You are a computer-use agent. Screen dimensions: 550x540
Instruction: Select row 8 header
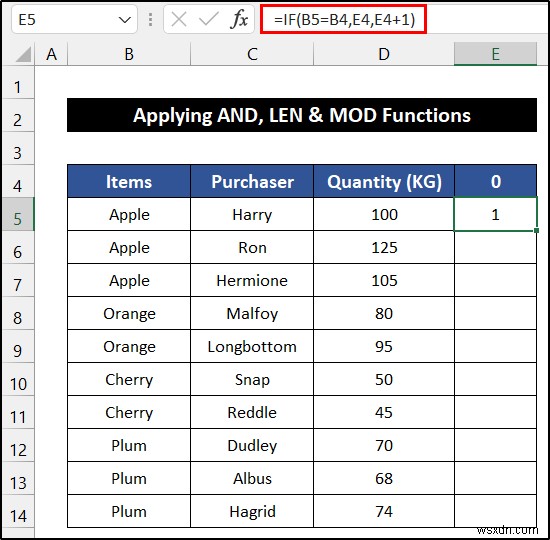18,313
